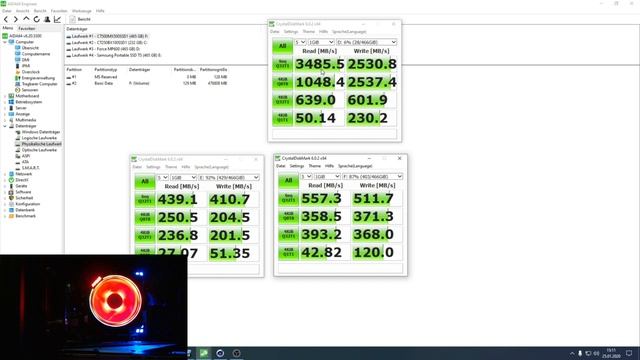Run Seq Q32T1 test beside 3485.5 result
This screenshot has height=360, width=640.
tap(282, 64)
